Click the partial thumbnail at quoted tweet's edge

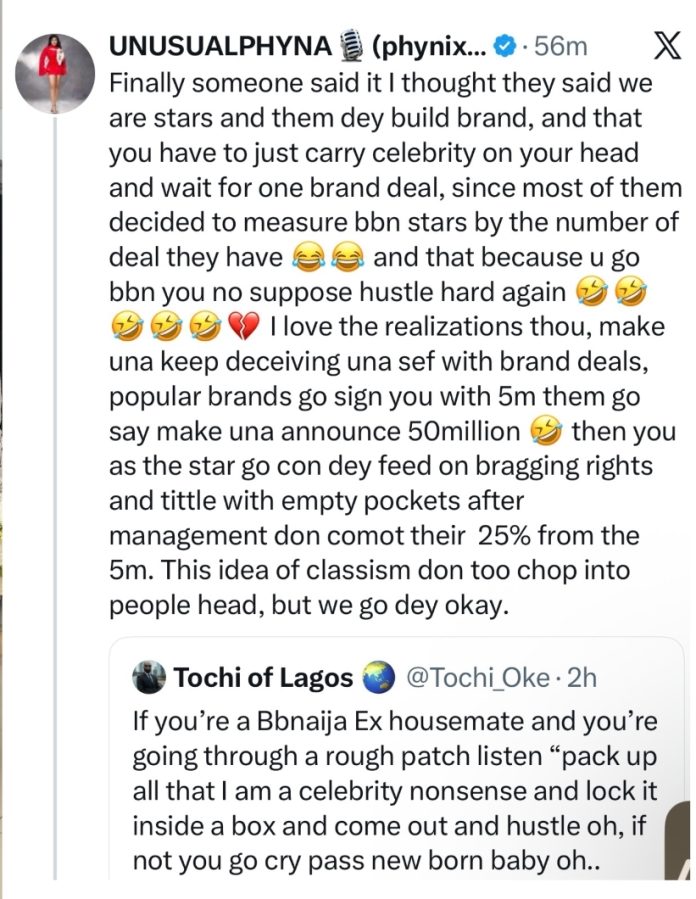pos(678,840)
